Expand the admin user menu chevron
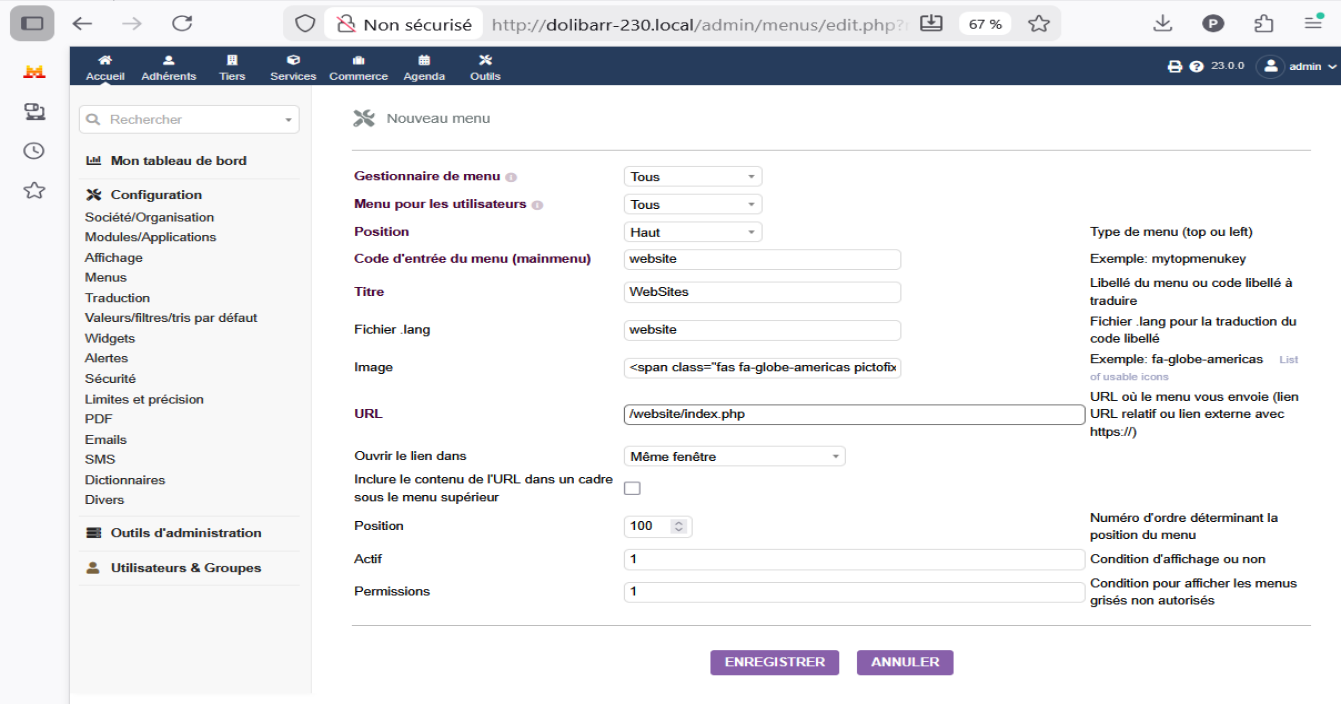 [x=1332, y=67]
